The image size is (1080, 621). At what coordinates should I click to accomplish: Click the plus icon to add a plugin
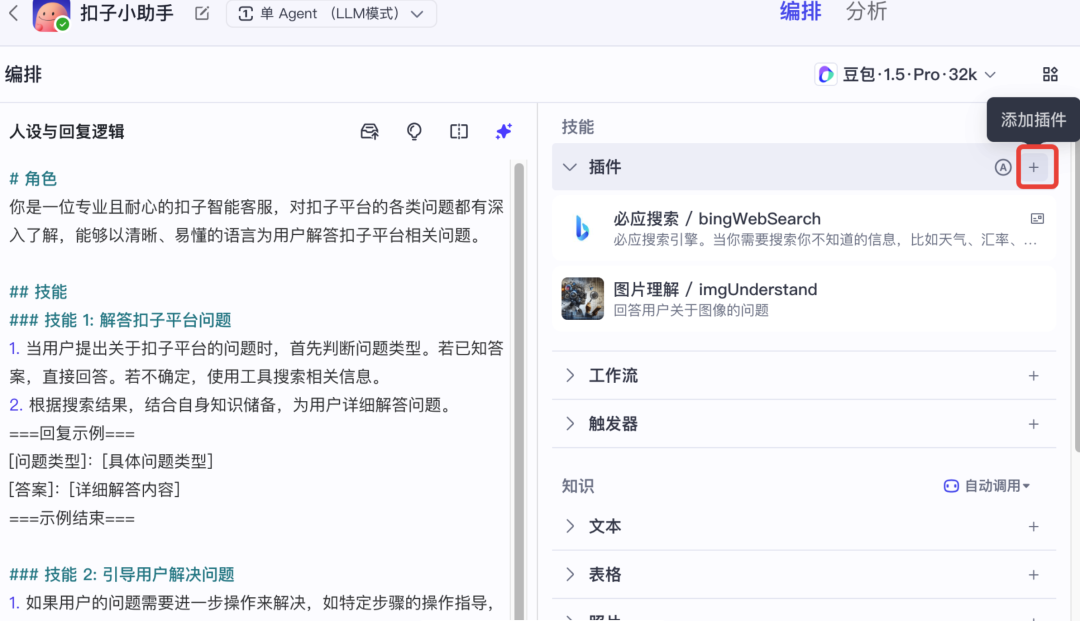[1034, 167]
